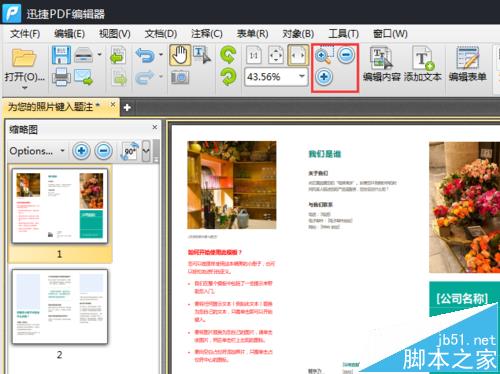Rotate view with the lower green arrow
This screenshot has width=500, height=374.
228,77
